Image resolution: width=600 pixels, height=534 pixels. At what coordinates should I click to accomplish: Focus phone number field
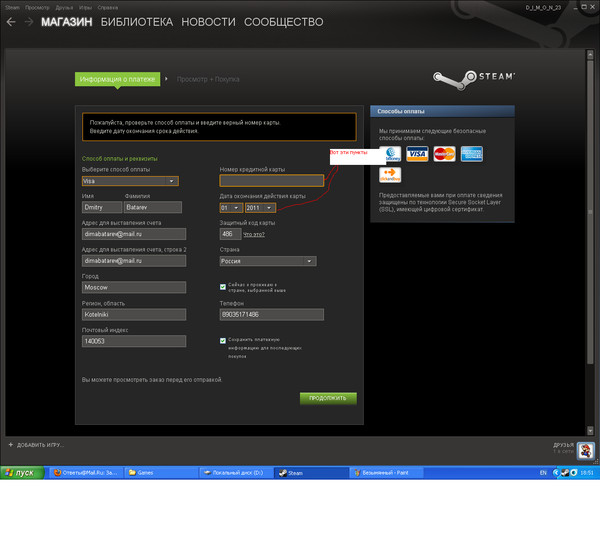coord(272,314)
